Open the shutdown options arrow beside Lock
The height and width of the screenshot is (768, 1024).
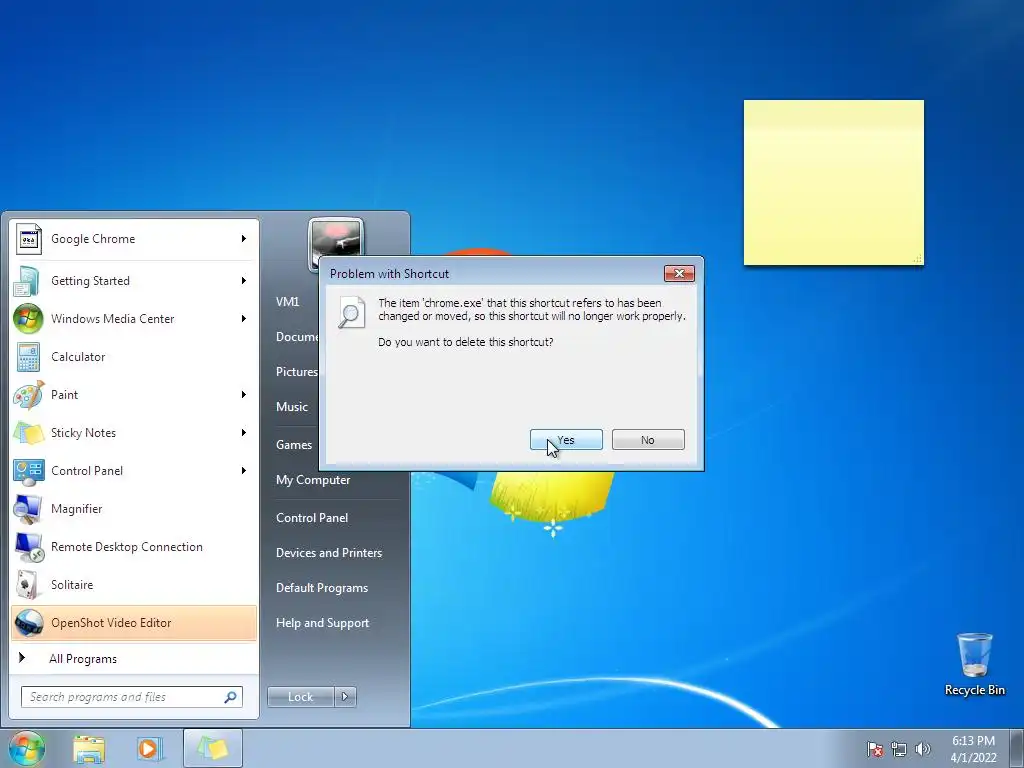coord(345,697)
